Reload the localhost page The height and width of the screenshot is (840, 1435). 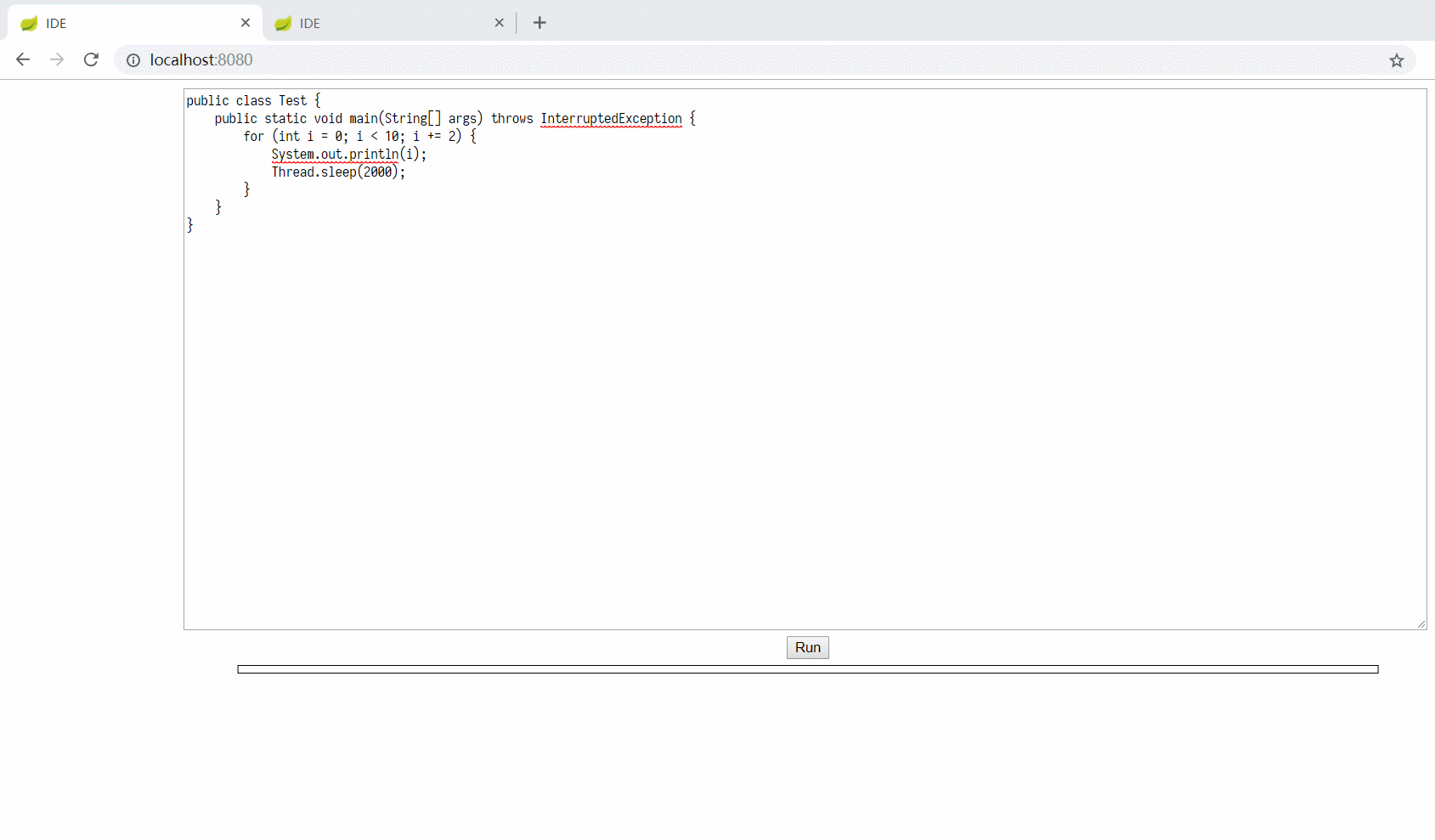[91, 59]
